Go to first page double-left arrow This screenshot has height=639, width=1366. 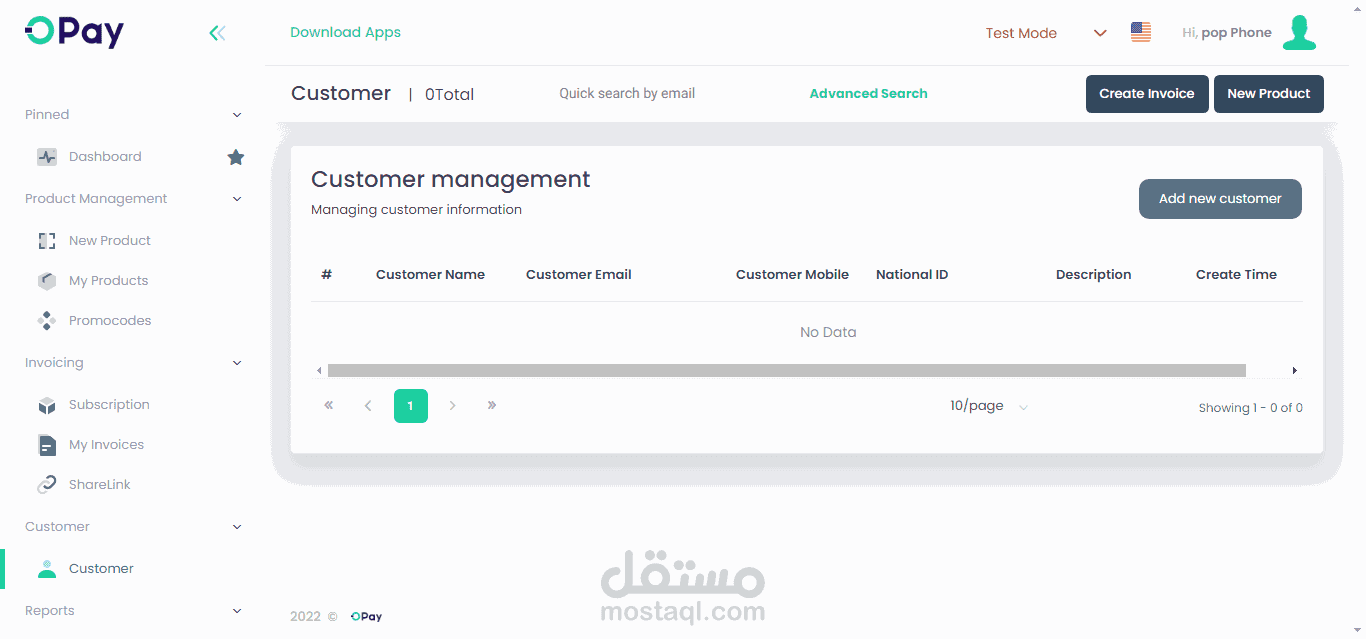click(x=328, y=406)
